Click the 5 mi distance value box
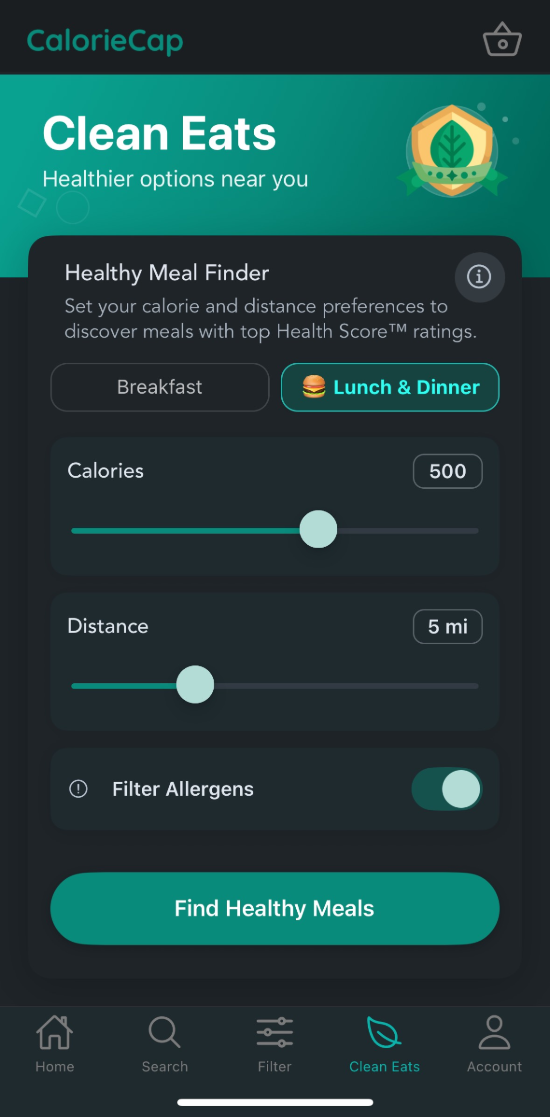 click(447, 626)
